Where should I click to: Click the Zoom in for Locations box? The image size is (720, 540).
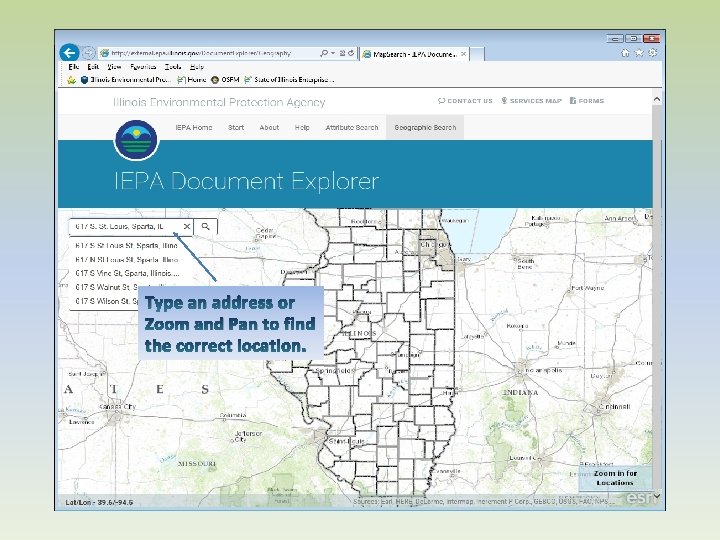click(615, 478)
